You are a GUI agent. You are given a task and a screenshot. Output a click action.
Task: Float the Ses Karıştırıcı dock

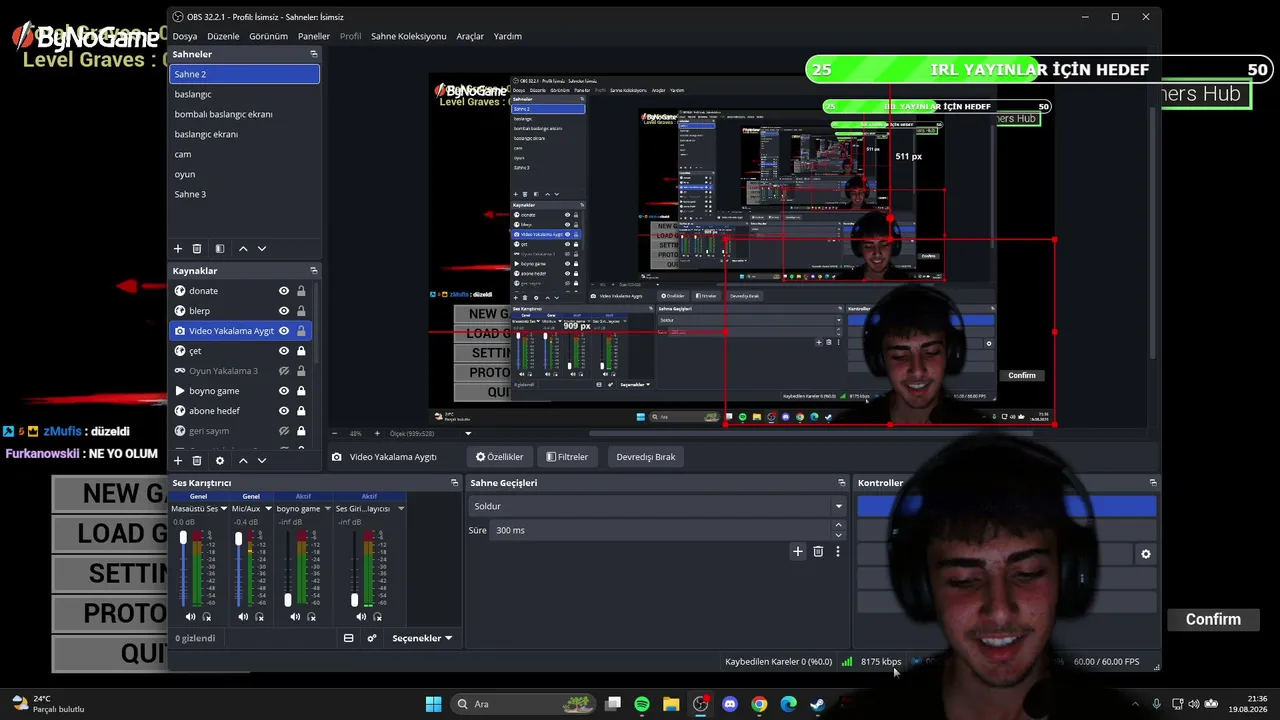(455, 483)
